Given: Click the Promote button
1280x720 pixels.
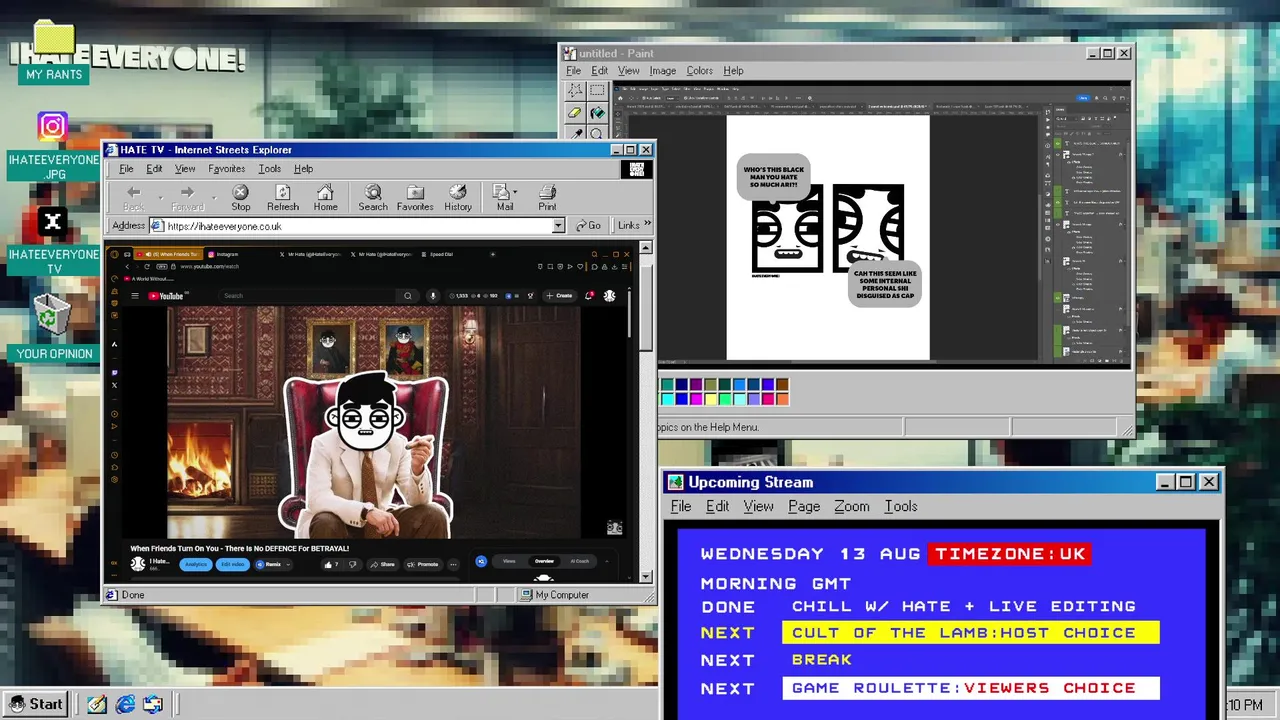Looking at the screenshot, I should pos(423,564).
